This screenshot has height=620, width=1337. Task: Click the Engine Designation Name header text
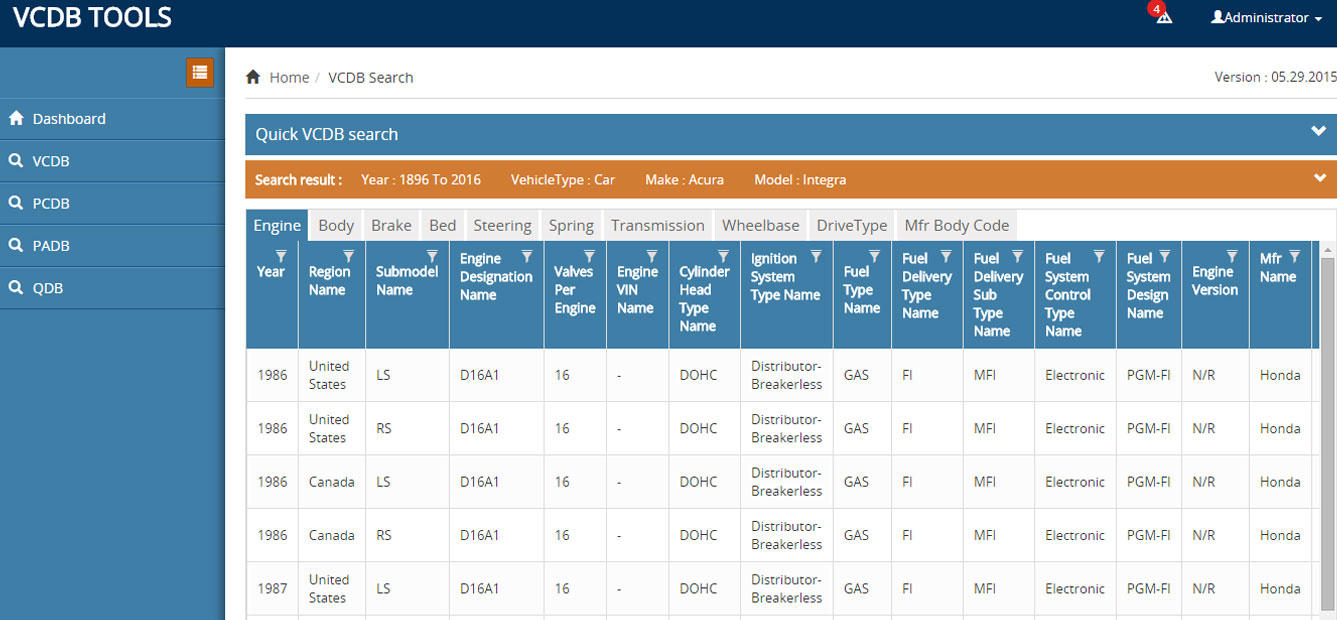pos(496,277)
